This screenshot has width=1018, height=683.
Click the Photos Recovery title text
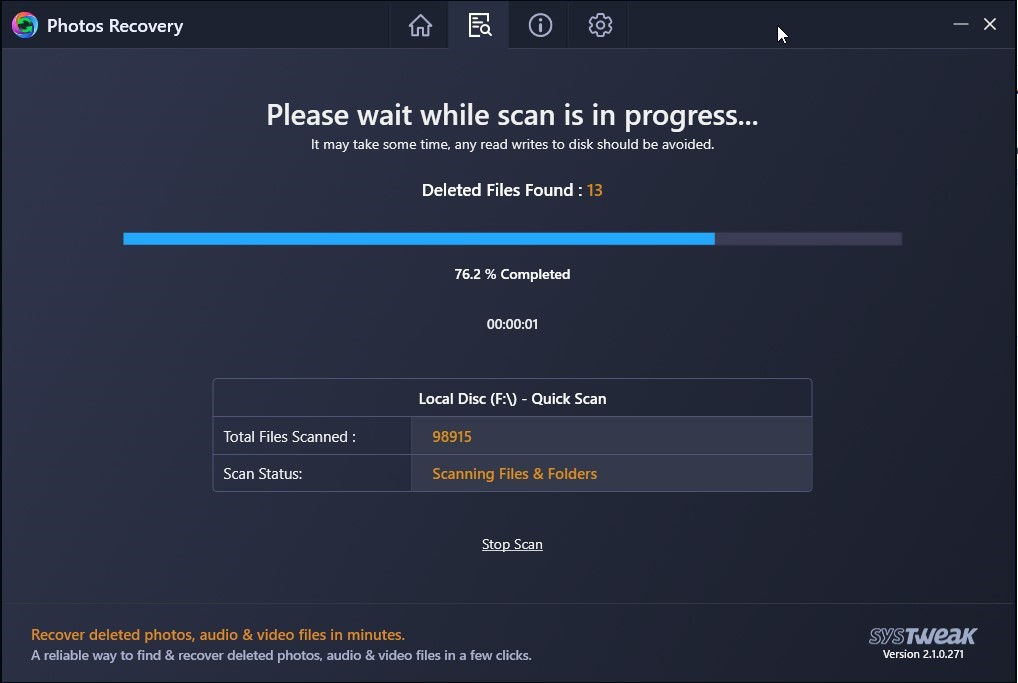pyautogui.click(x=115, y=26)
